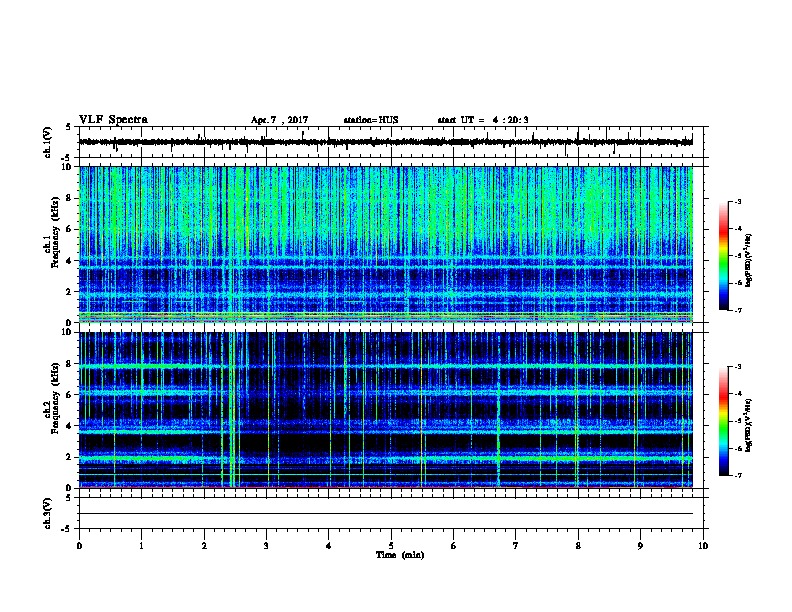Click the "station=HUS" header label
This screenshot has width=792, height=612.
[371, 120]
